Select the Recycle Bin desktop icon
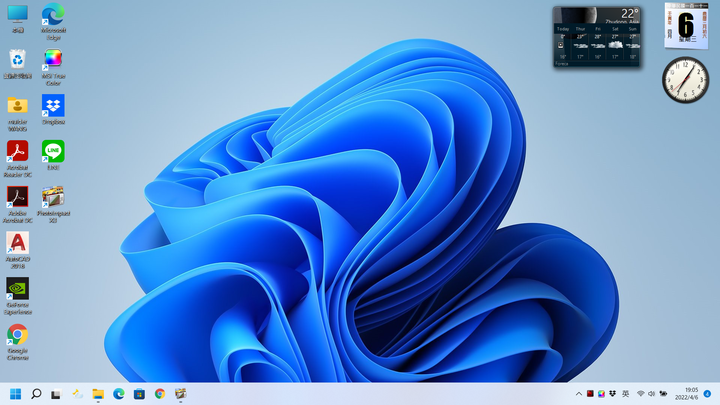The height and width of the screenshot is (405, 720). (x=17, y=64)
